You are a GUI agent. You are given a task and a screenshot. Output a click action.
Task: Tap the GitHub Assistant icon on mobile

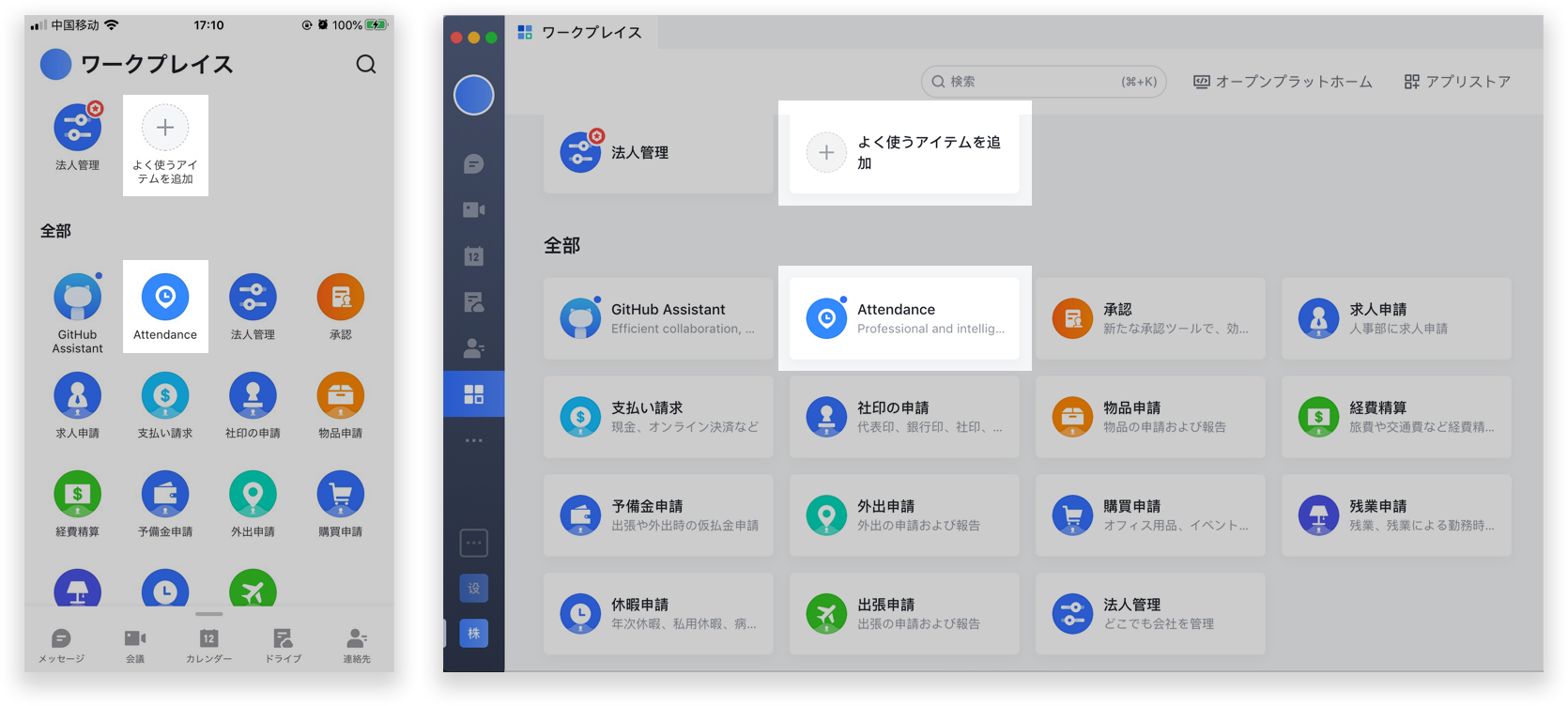(77, 298)
